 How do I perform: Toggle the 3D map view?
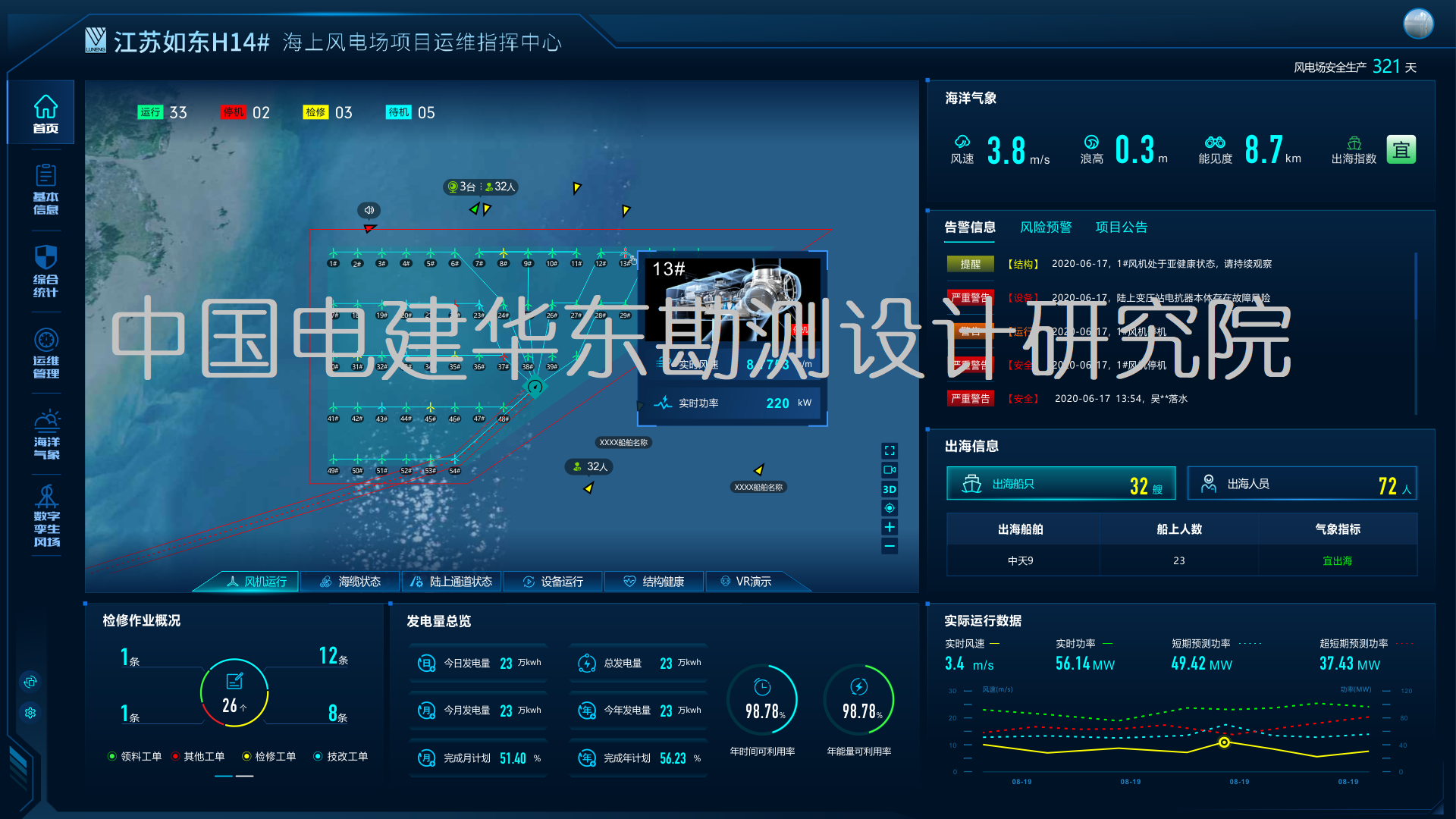coord(890,489)
